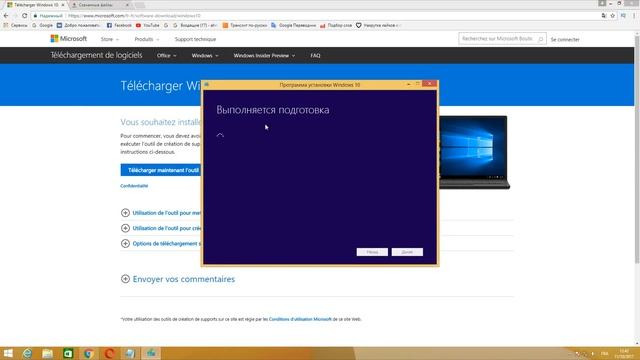The height and width of the screenshot is (360, 640).
Task: Click the taskbar clock
Action: [x=624, y=353]
